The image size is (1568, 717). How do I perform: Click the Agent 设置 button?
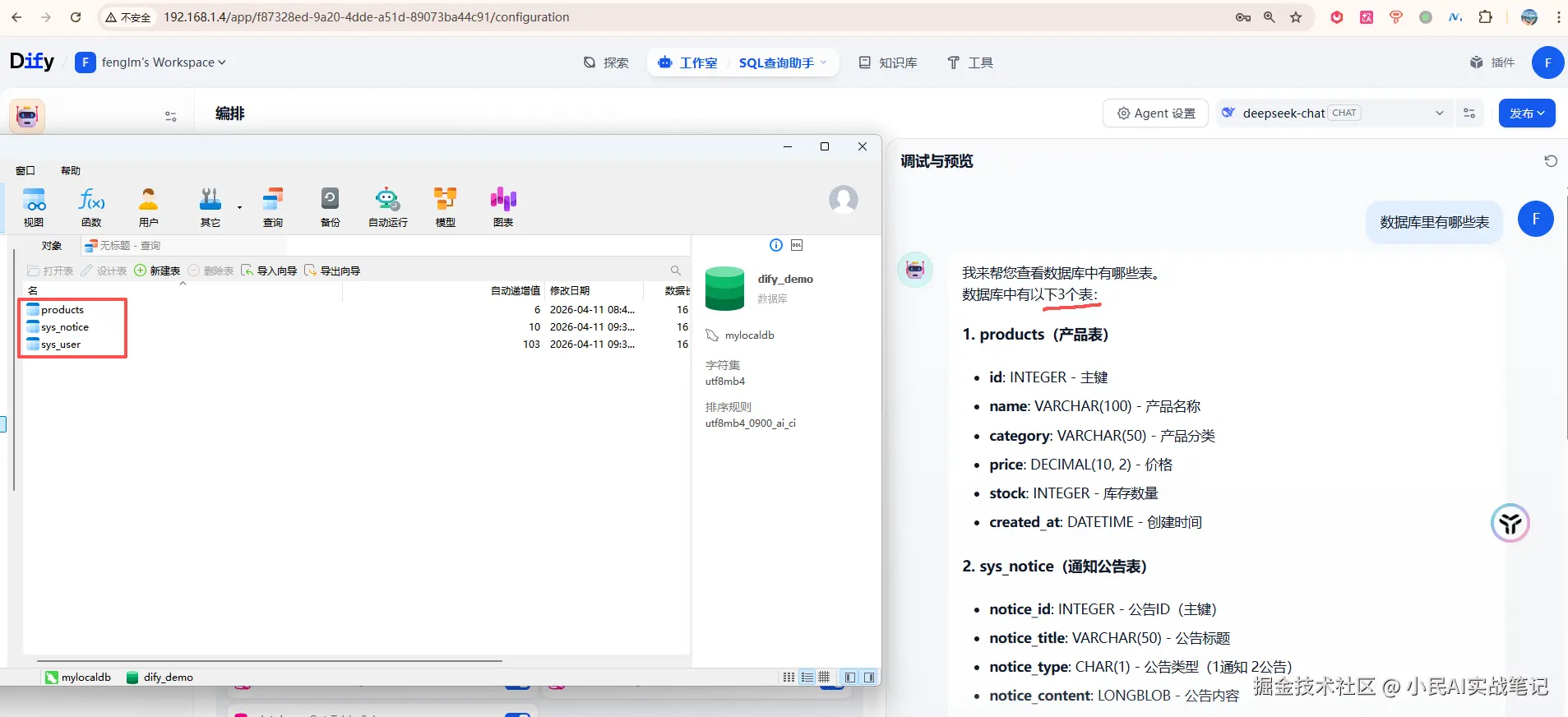(x=1155, y=113)
